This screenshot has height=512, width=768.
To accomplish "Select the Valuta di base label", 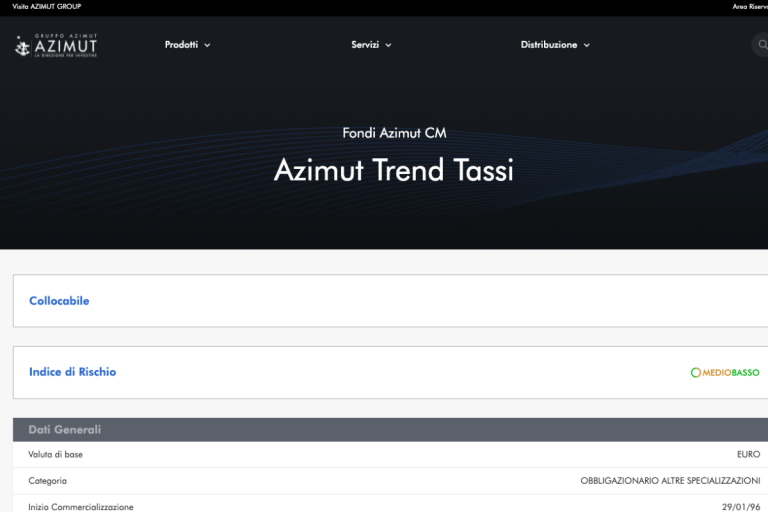I will coord(55,455).
